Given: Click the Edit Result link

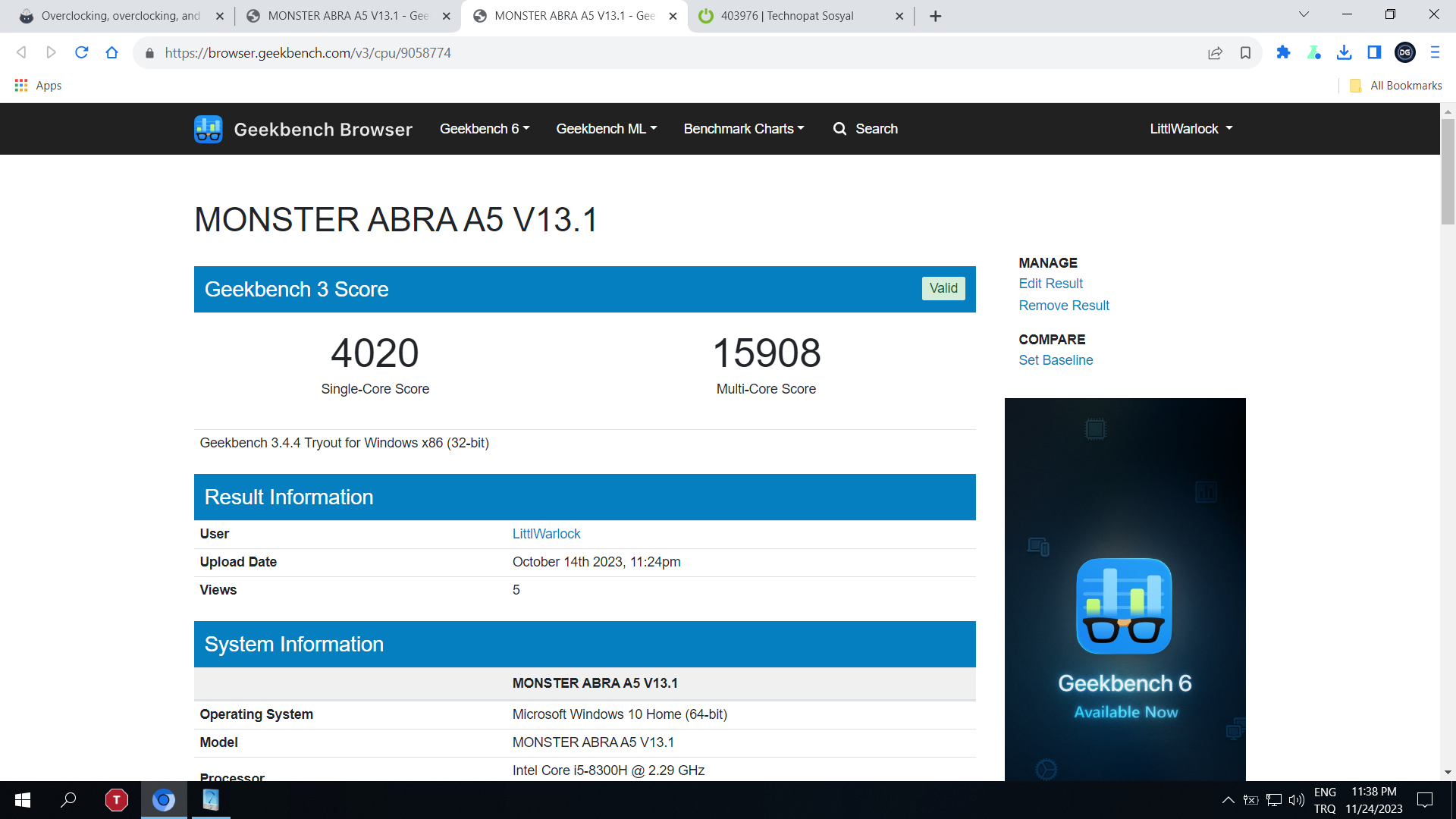Looking at the screenshot, I should click(1050, 284).
